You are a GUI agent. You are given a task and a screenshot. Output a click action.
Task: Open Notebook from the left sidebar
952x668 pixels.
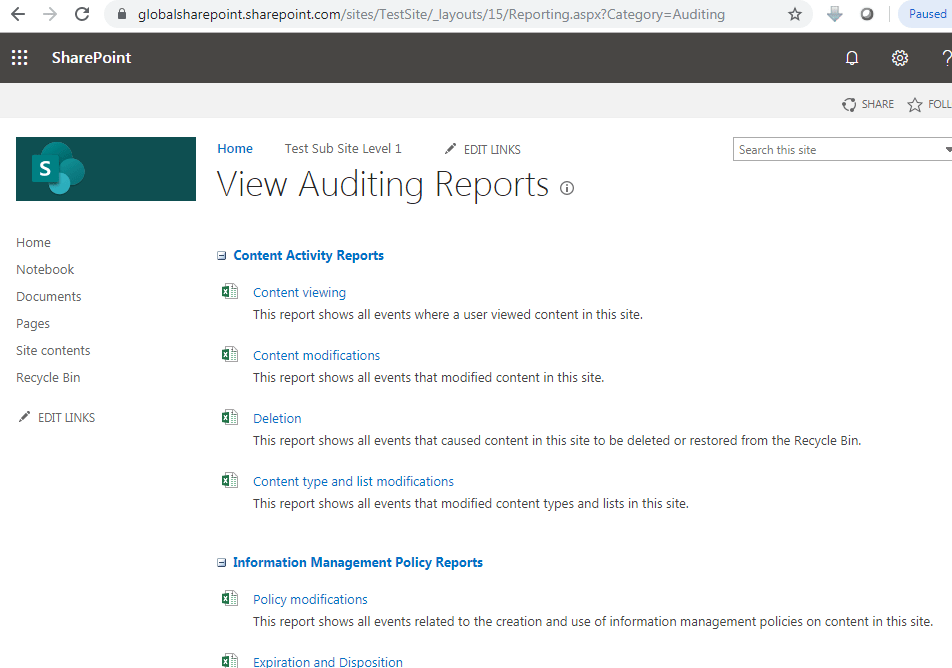[x=45, y=269]
